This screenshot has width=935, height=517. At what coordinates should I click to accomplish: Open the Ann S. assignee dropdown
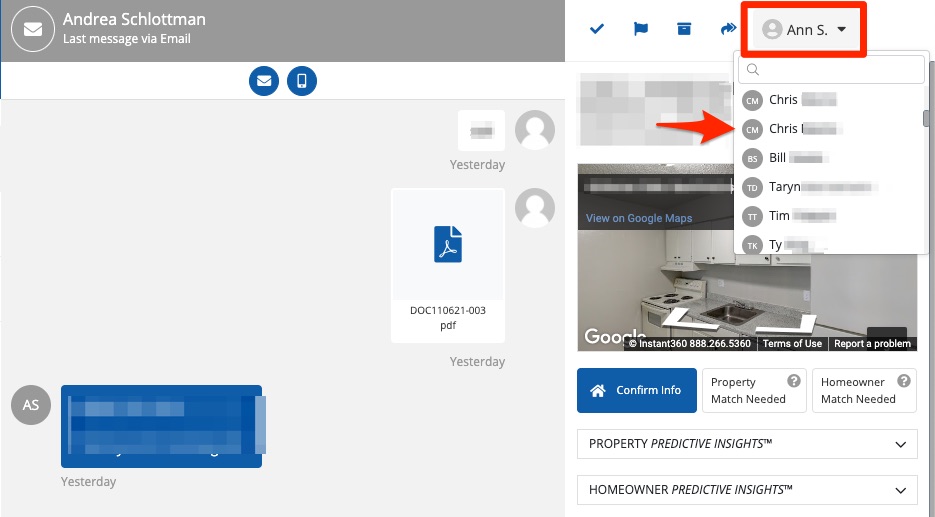click(x=805, y=30)
